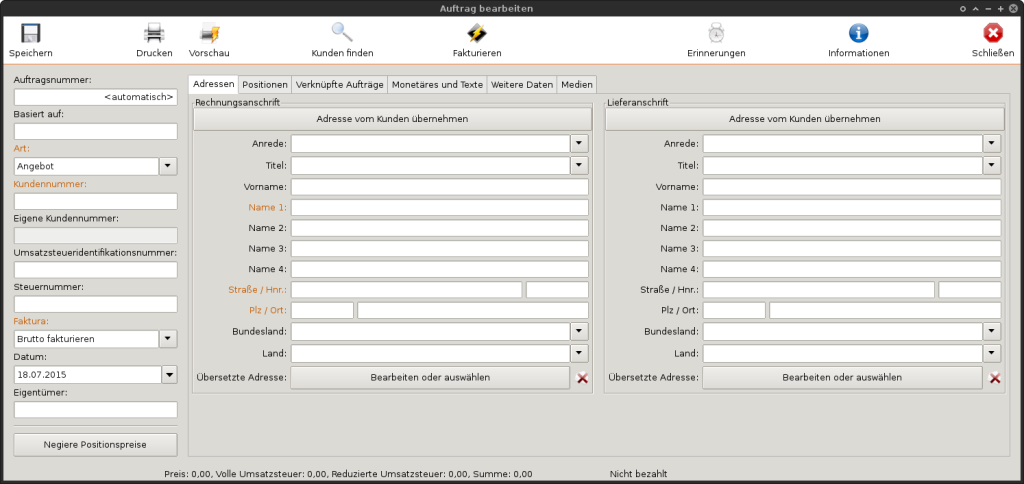
Task: Switch to the Positionen tab
Action: click(x=265, y=85)
